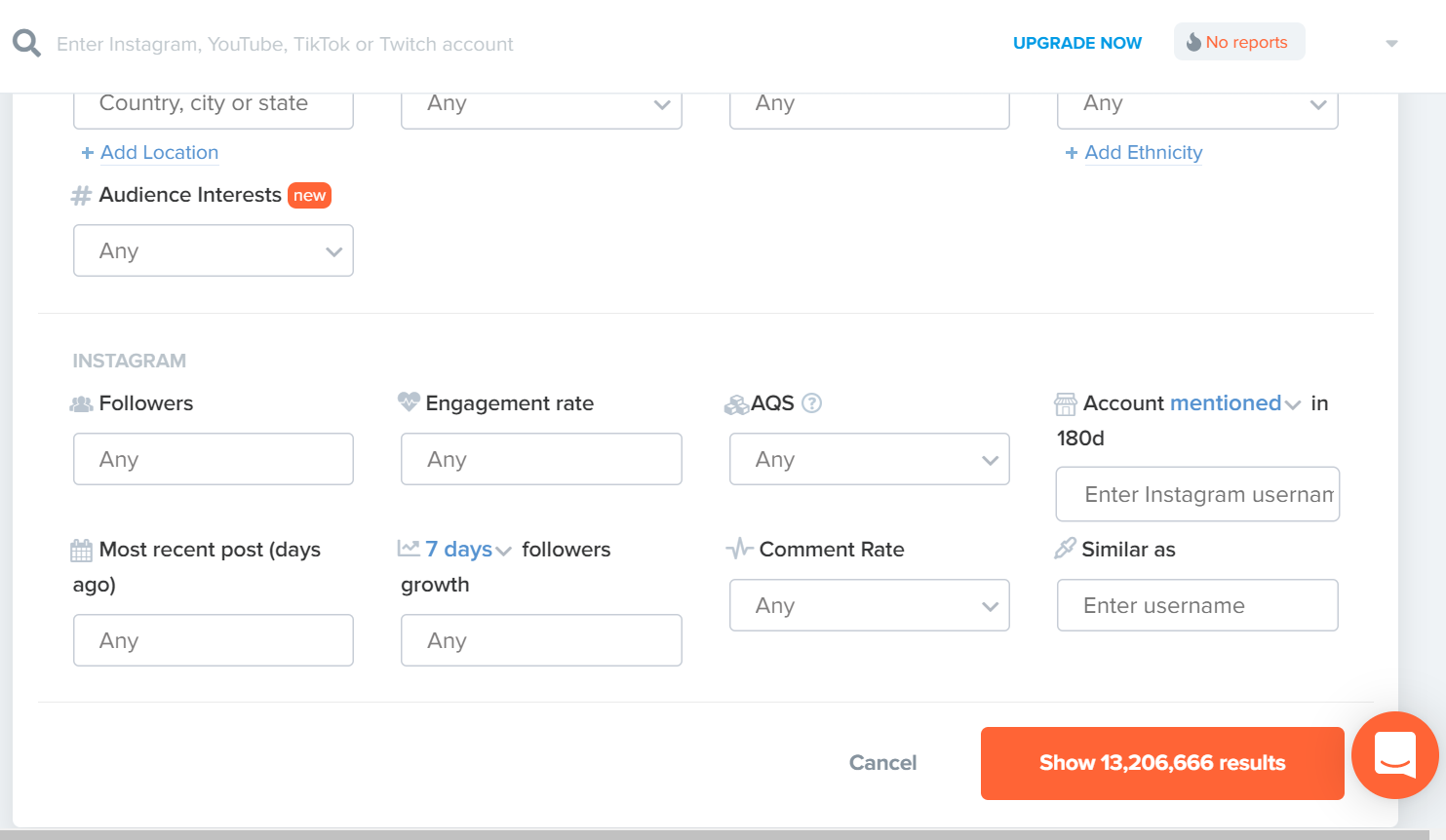Click the search magnifier icon
1446x840 pixels.
click(x=26, y=42)
